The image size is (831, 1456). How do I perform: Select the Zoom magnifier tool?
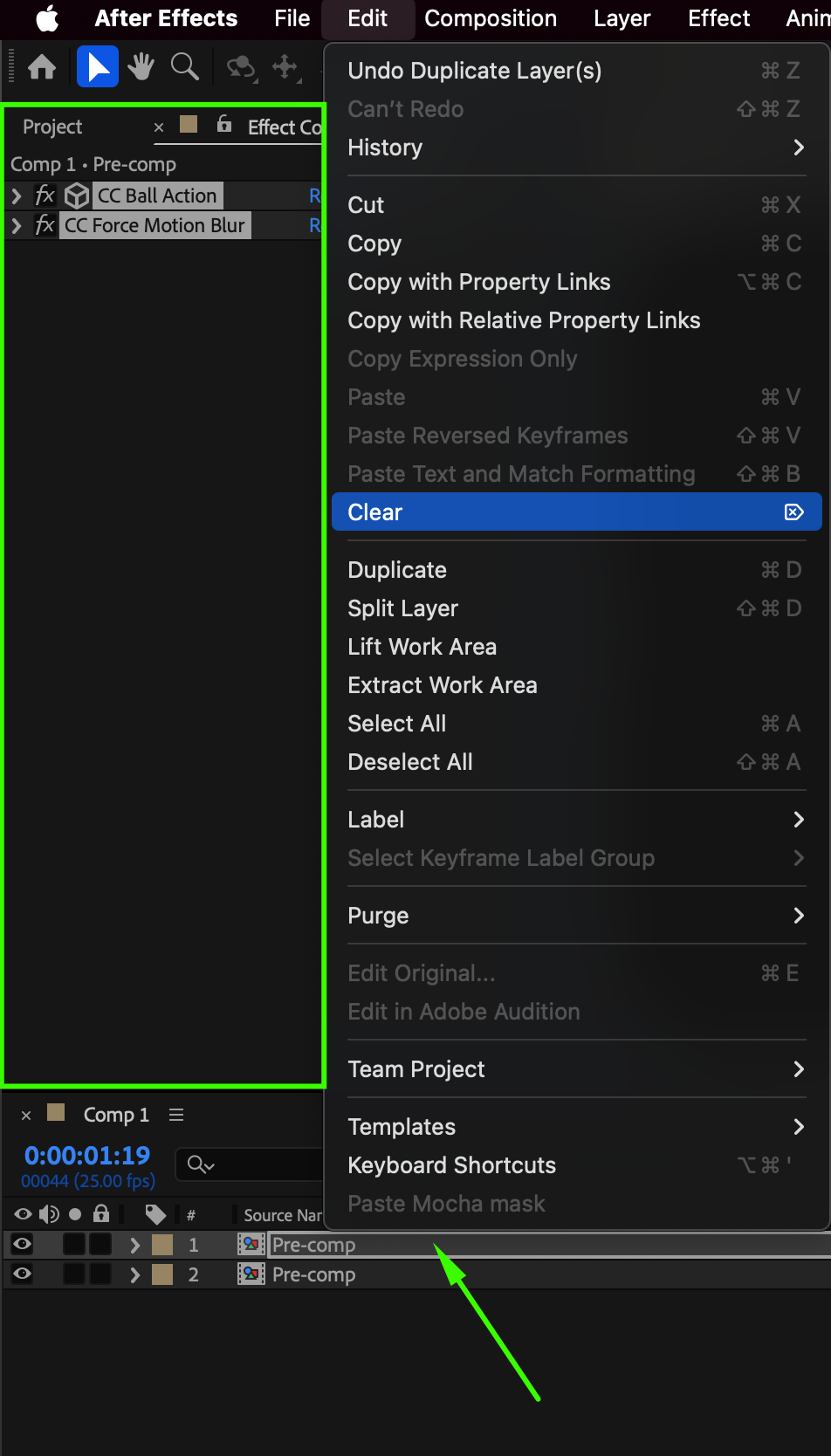click(x=184, y=67)
